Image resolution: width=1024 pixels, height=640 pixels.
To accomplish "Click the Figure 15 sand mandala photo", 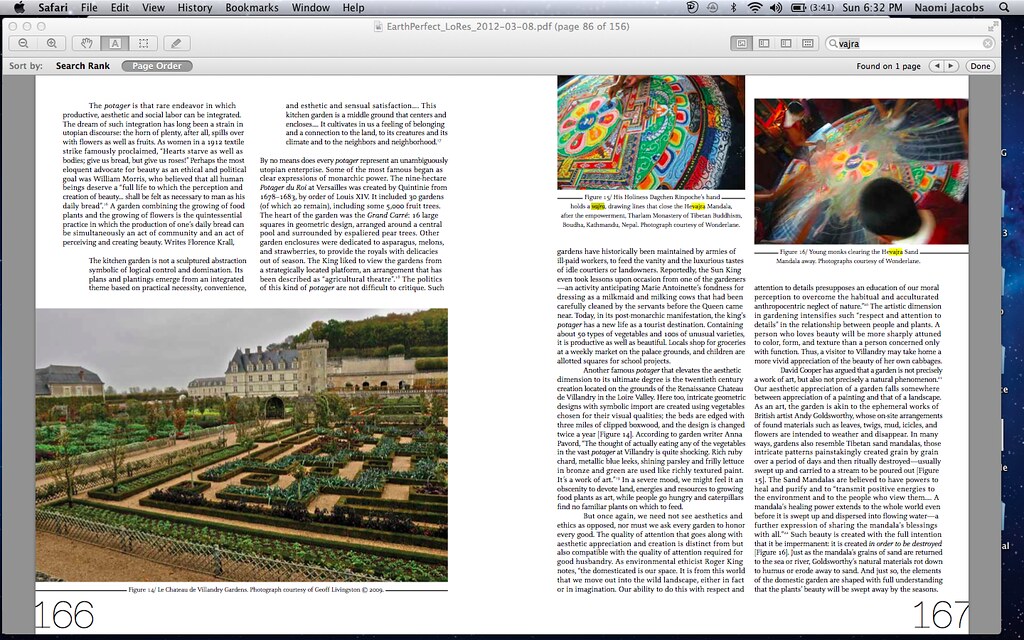I will (650, 132).
